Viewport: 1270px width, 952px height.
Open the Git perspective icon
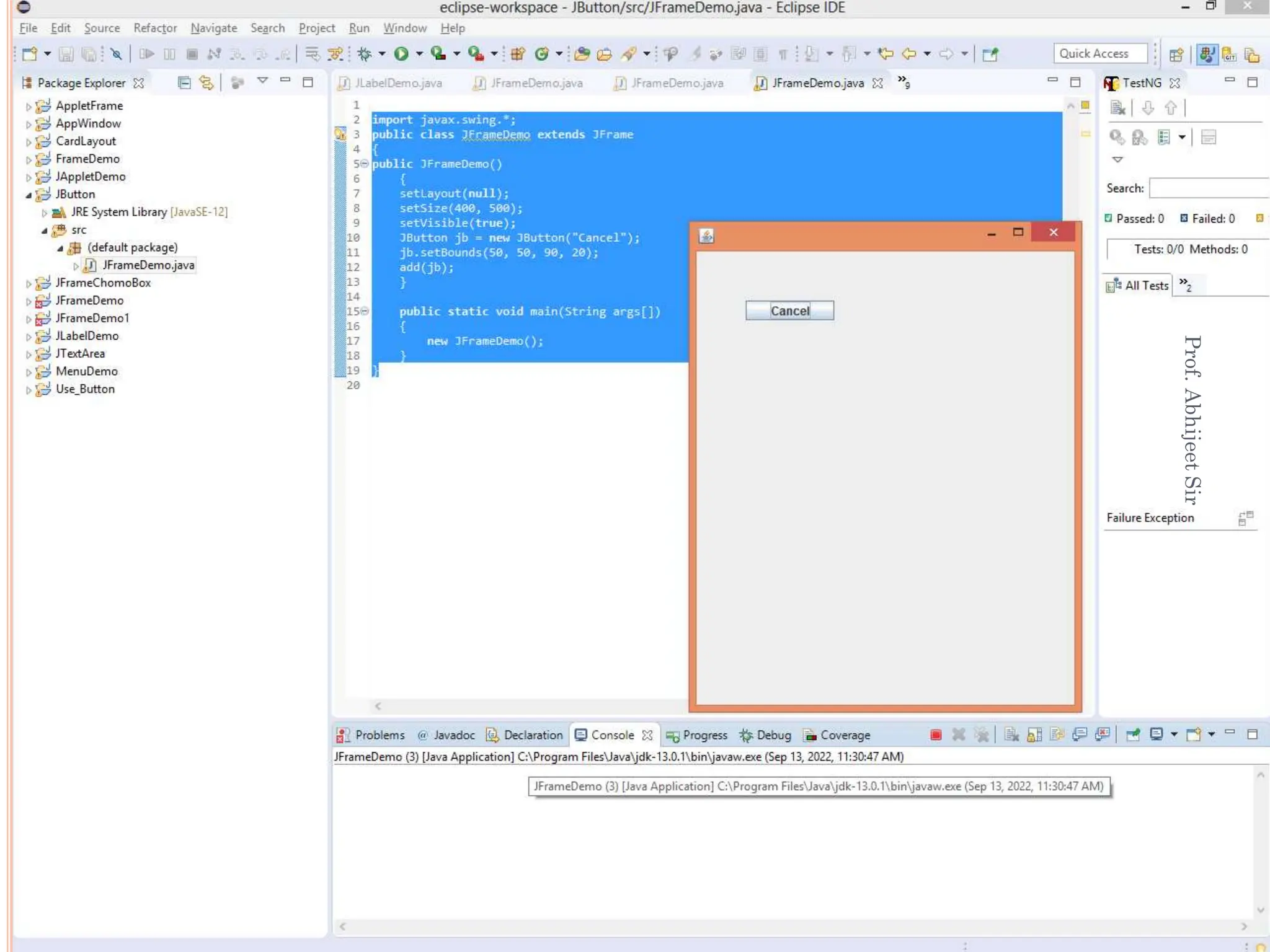pos(1229,55)
